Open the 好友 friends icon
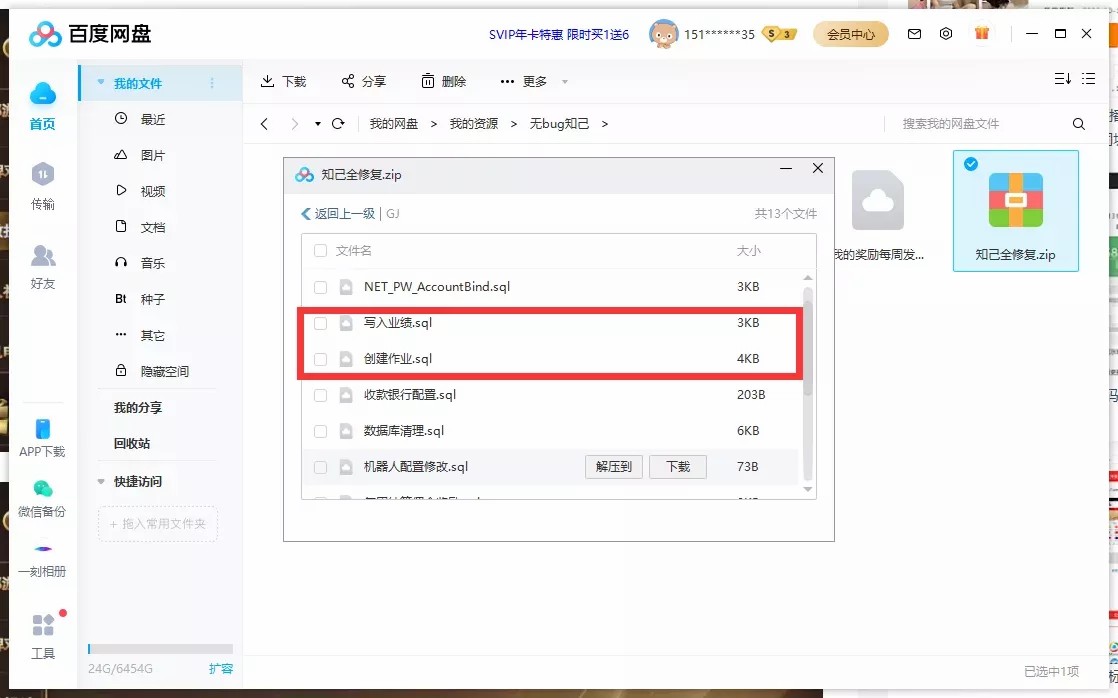1118x698 pixels. point(43,255)
